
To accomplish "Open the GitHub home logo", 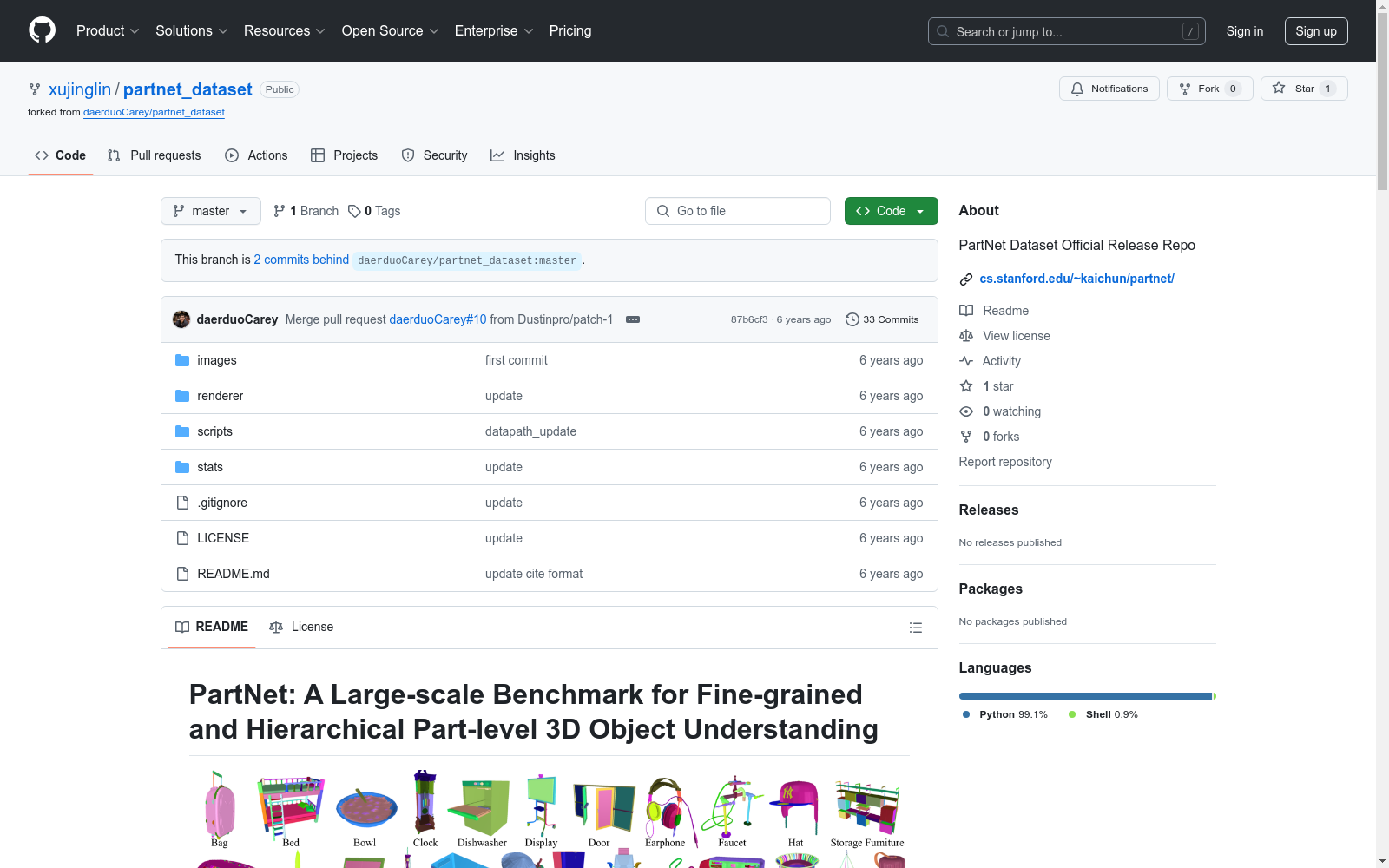I will click(x=42, y=30).
